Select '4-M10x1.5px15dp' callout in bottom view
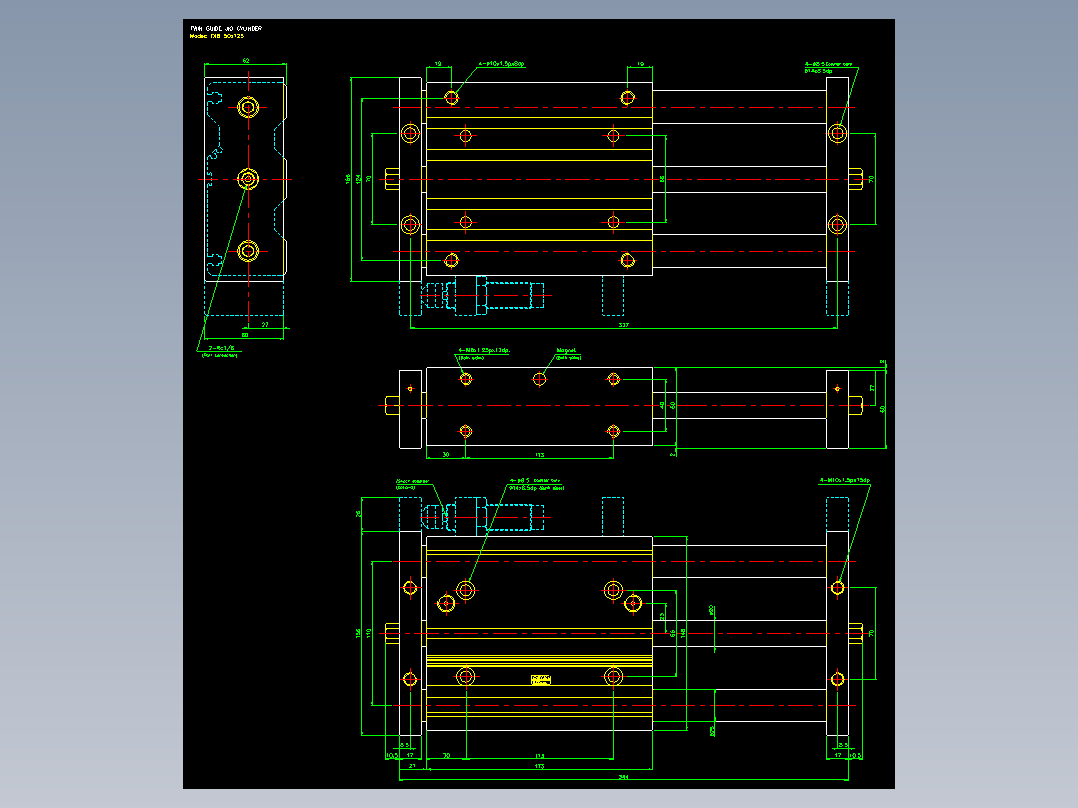Screen dimensions: 1078x808 click(845, 481)
